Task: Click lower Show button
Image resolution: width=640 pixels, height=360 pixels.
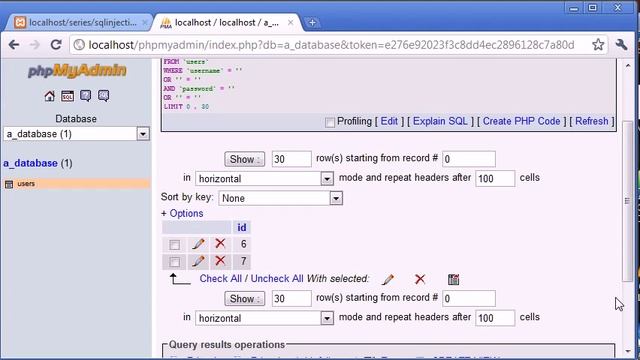Action: pos(244,299)
